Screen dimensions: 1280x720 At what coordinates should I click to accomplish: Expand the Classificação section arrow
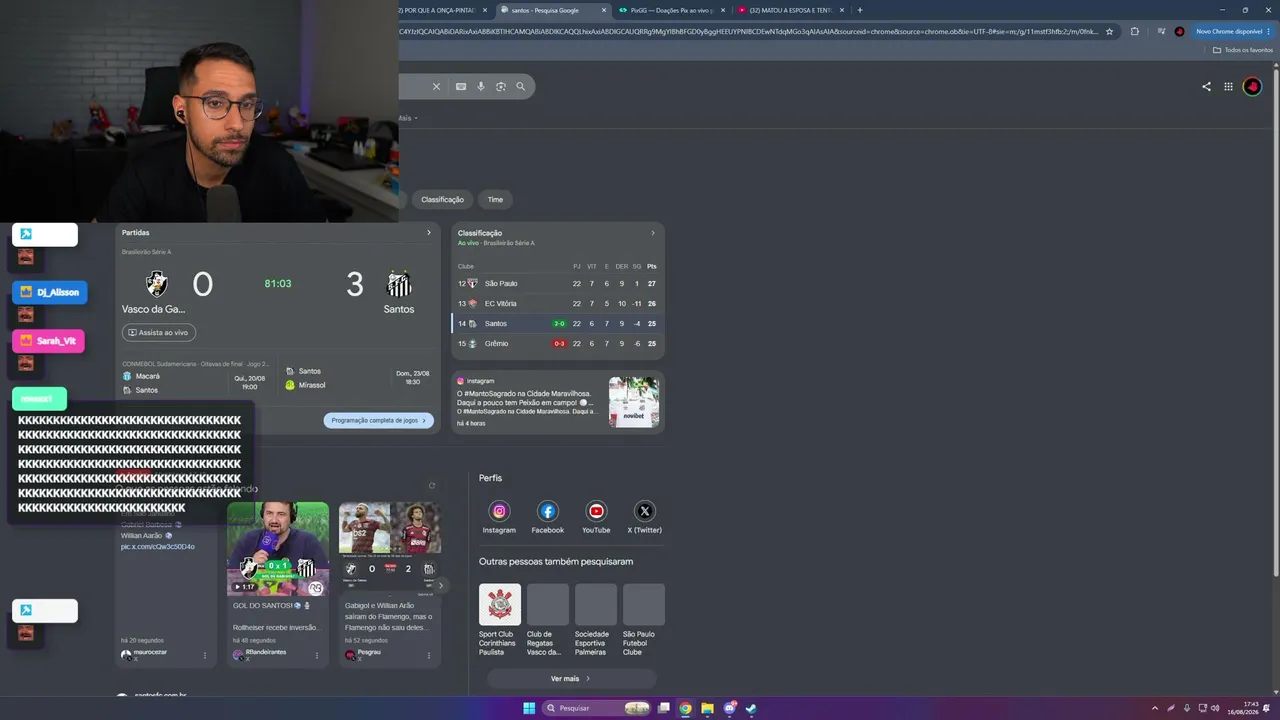(x=653, y=233)
